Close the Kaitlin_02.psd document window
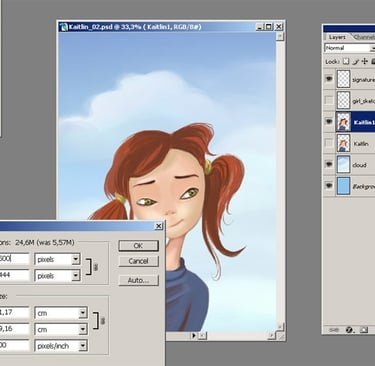 (x=279, y=27)
